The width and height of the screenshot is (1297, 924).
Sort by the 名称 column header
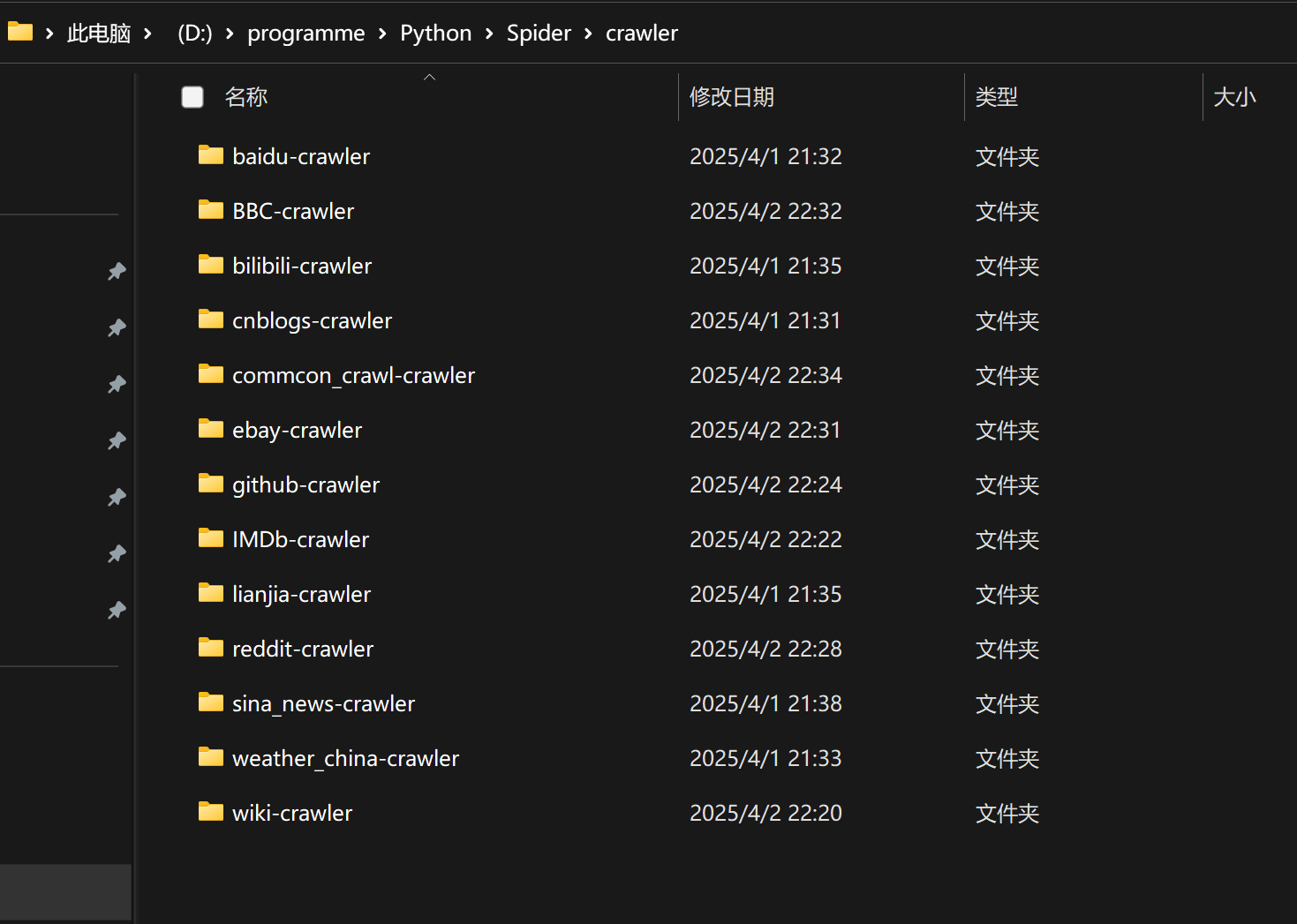[246, 97]
